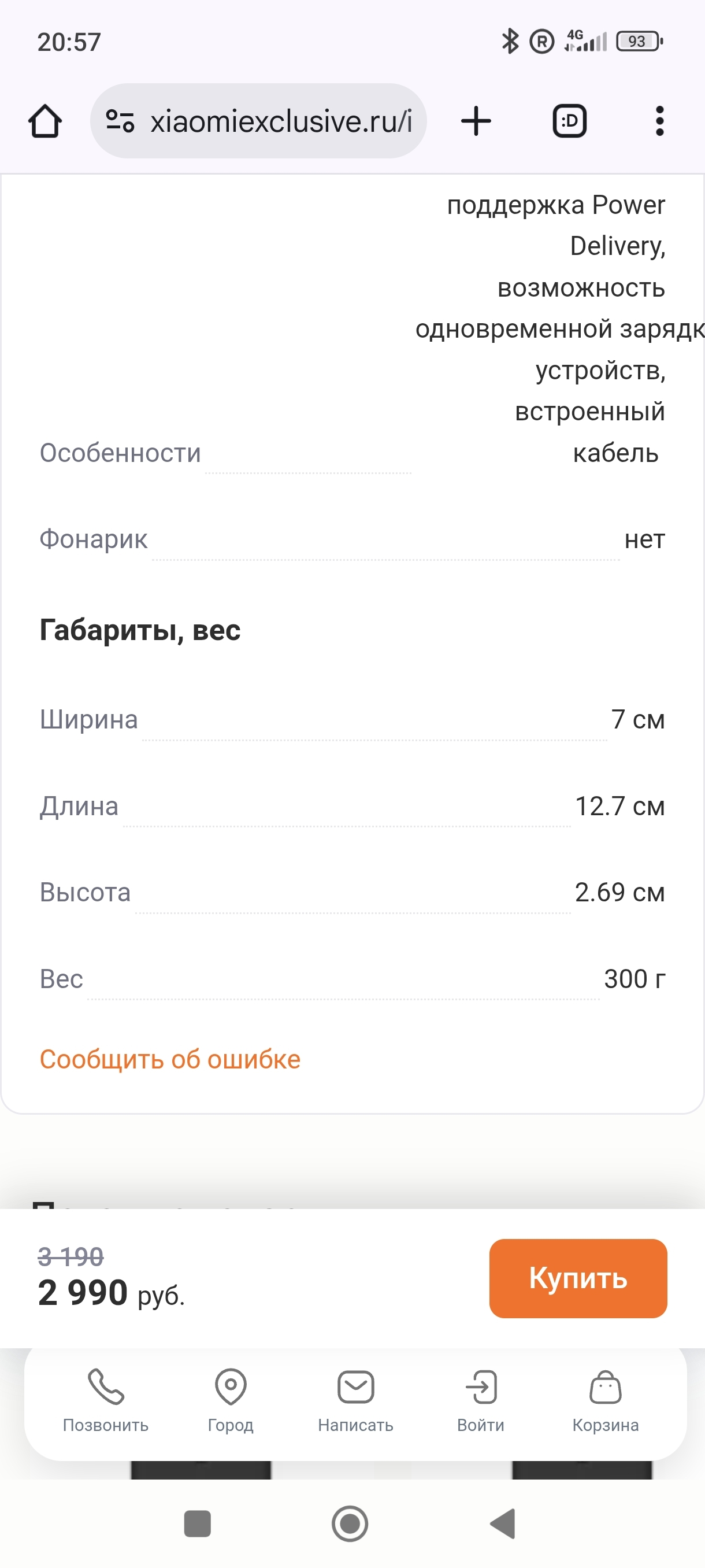Click the Купить buy button
The image size is (705, 1568).
click(578, 1278)
